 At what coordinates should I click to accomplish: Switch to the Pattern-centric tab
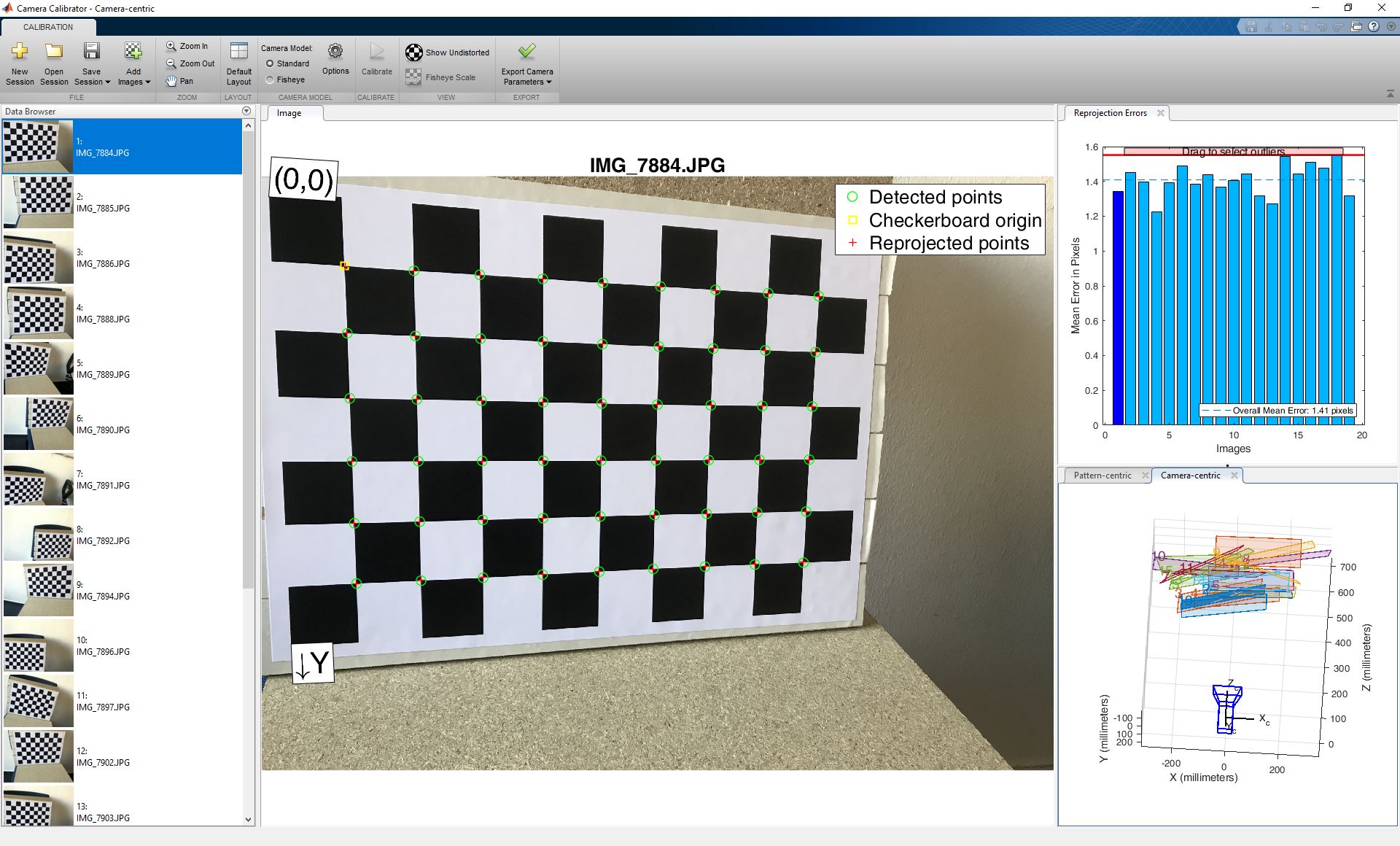pos(1102,476)
